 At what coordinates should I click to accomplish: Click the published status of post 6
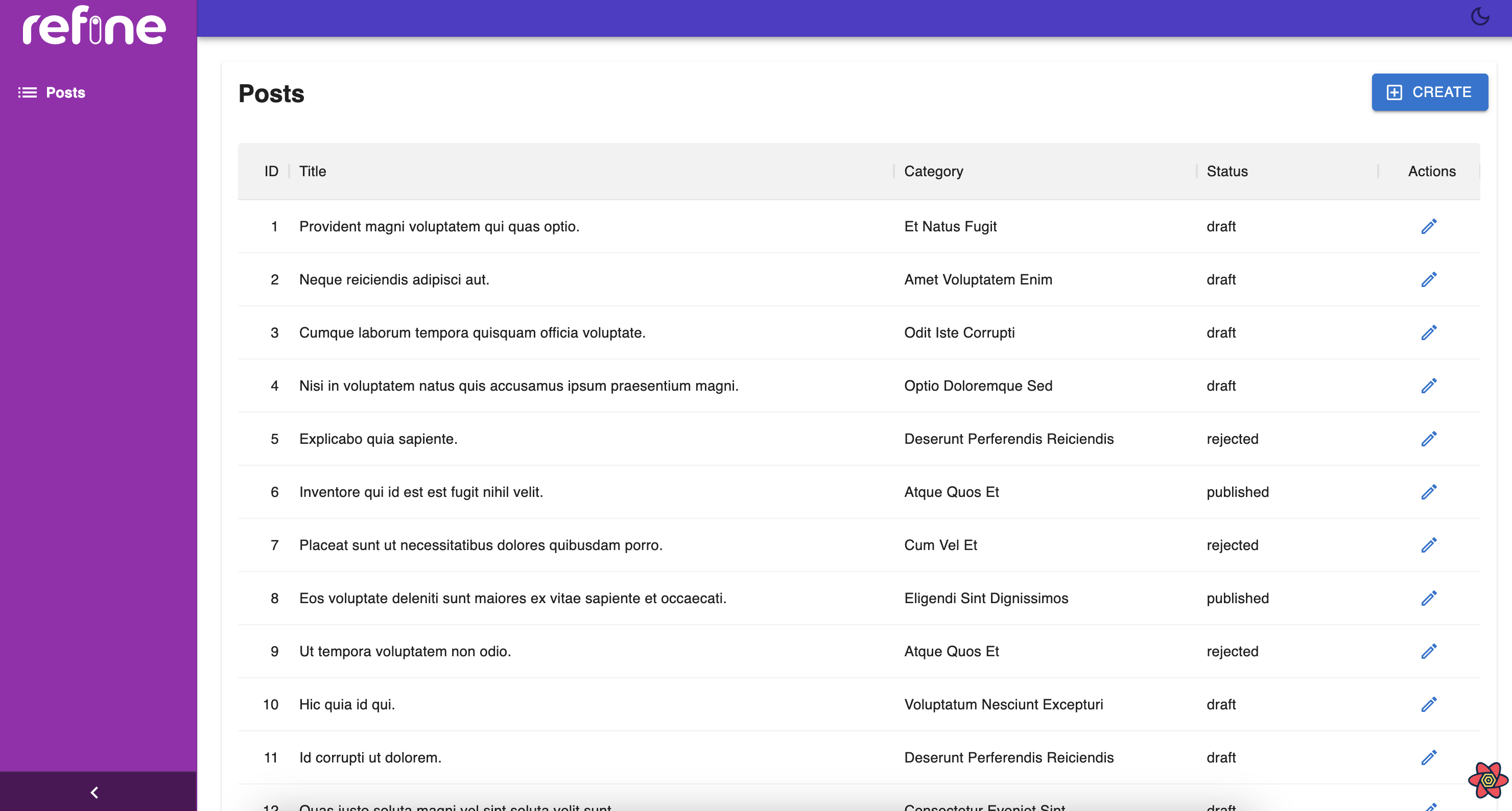[x=1237, y=492]
